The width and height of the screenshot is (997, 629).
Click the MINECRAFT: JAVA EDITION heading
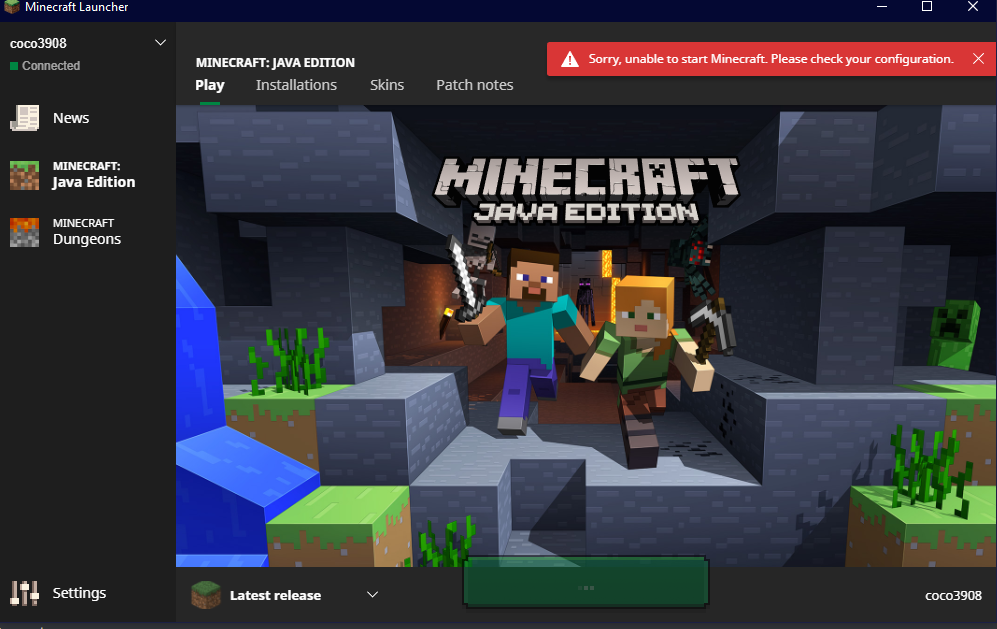275,62
